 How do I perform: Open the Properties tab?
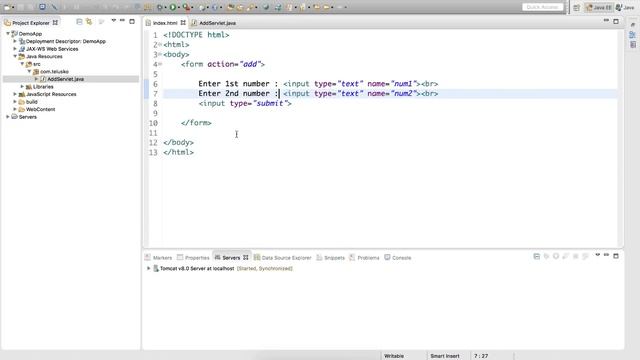(193, 258)
